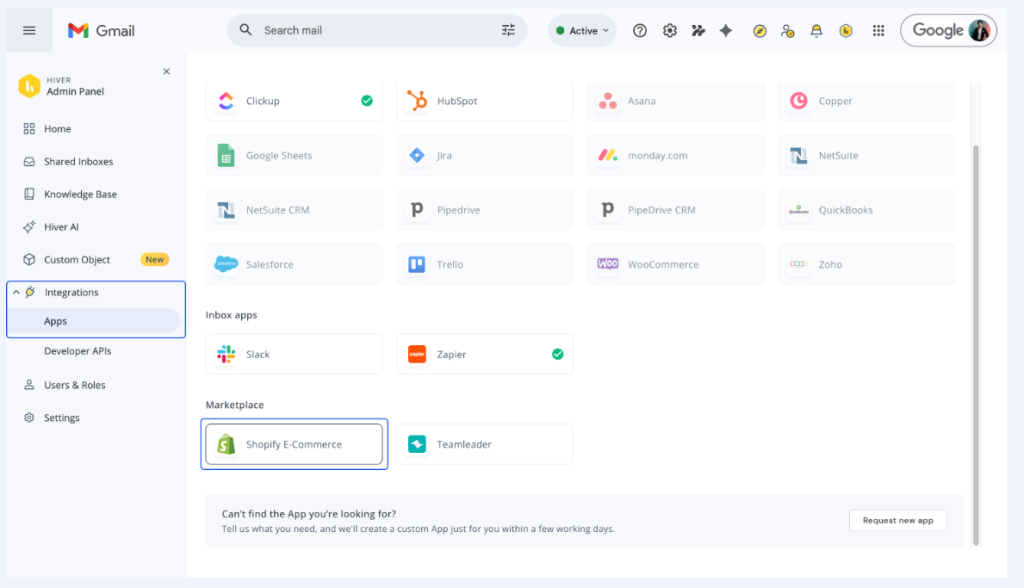Click the PipeDrive CRM logo icon
1024x588 pixels.
(608, 210)
